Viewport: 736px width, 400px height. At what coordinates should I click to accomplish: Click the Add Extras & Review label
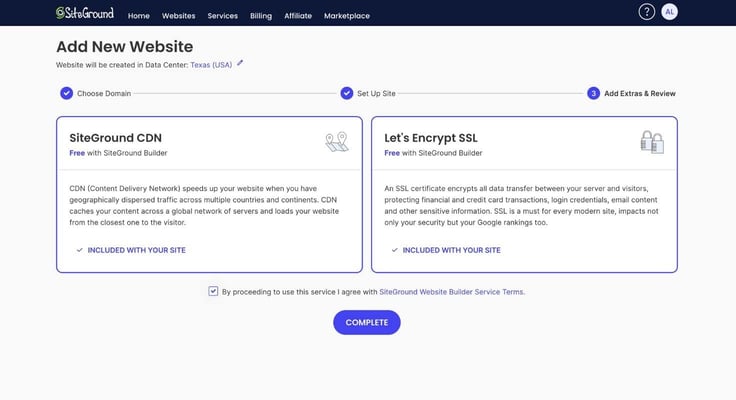pyautogui.click(x=640, y=93)
